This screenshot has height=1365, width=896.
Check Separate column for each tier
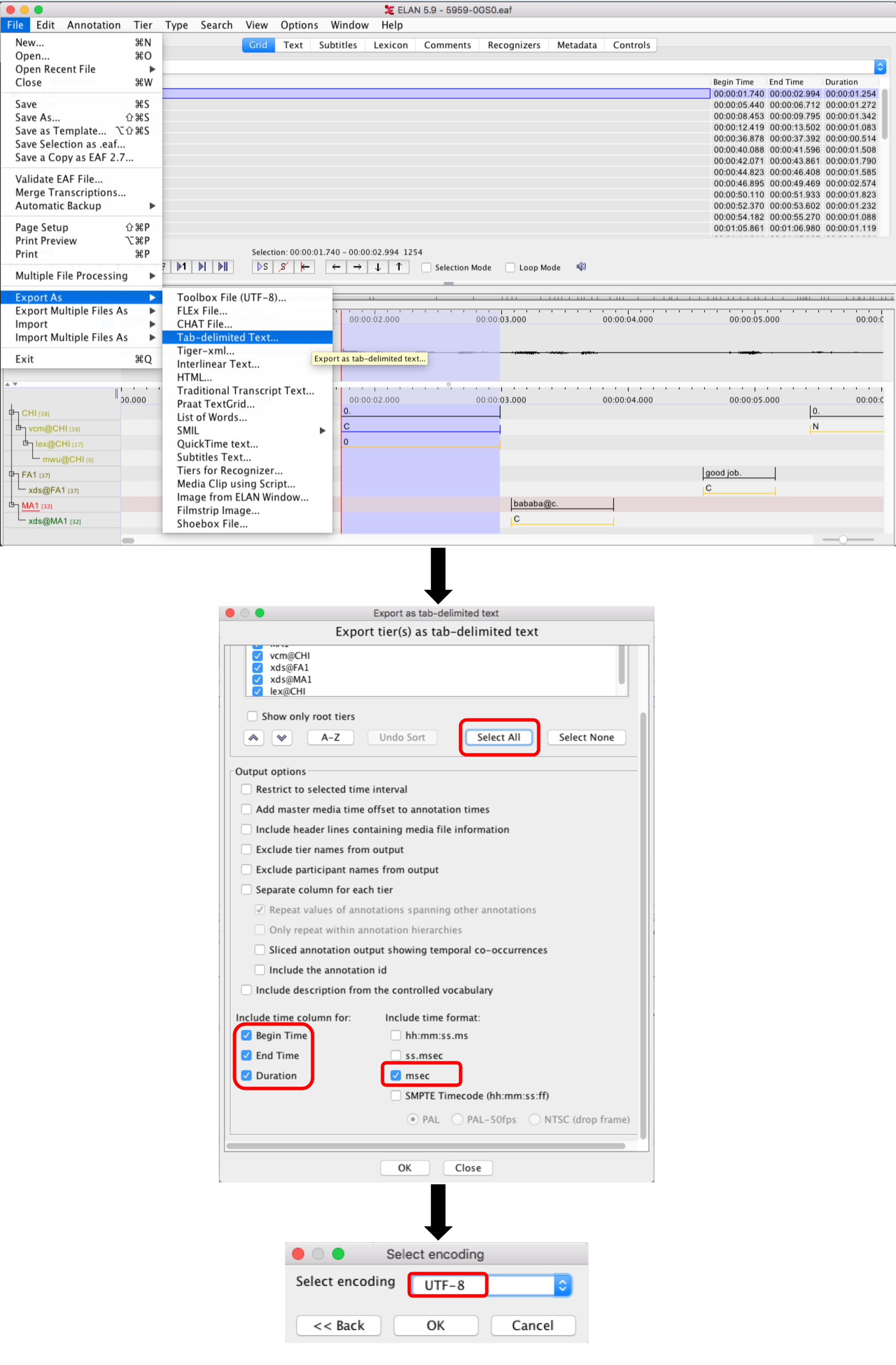coord(246,889)
